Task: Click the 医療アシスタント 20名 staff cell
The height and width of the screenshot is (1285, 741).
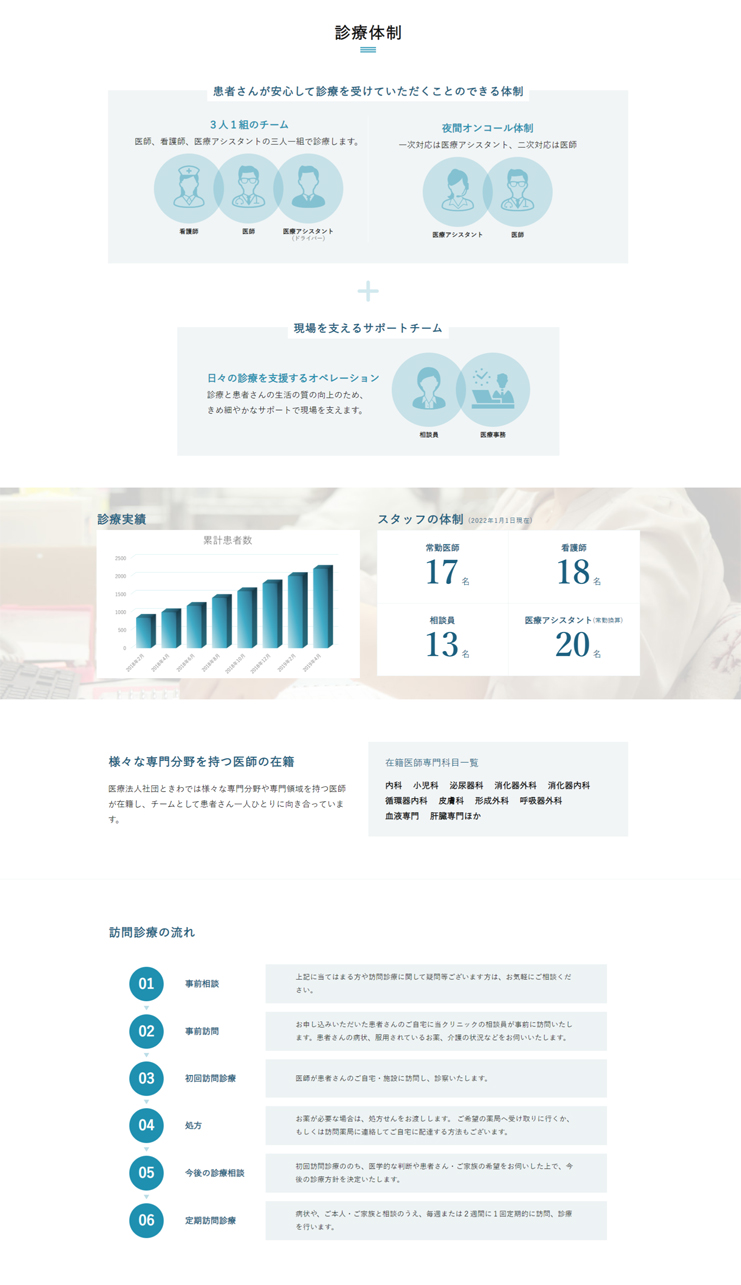Action: pos(574,639)
